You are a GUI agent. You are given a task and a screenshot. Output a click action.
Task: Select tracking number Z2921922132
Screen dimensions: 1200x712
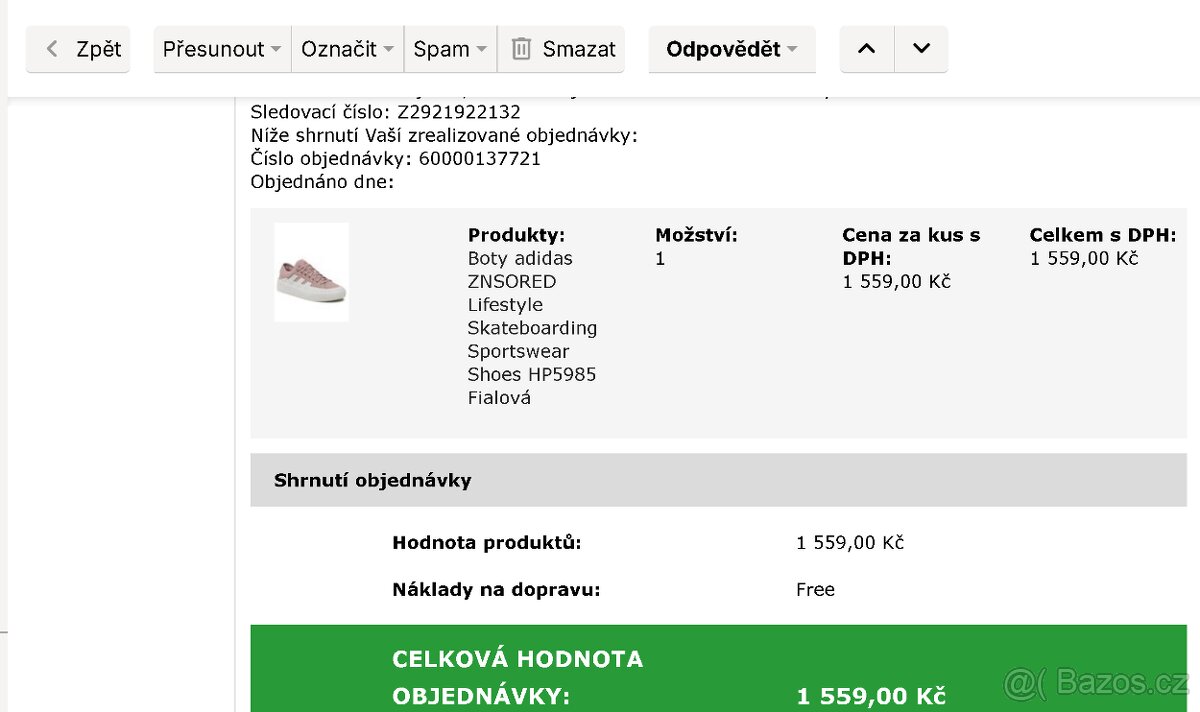(458, 112)
